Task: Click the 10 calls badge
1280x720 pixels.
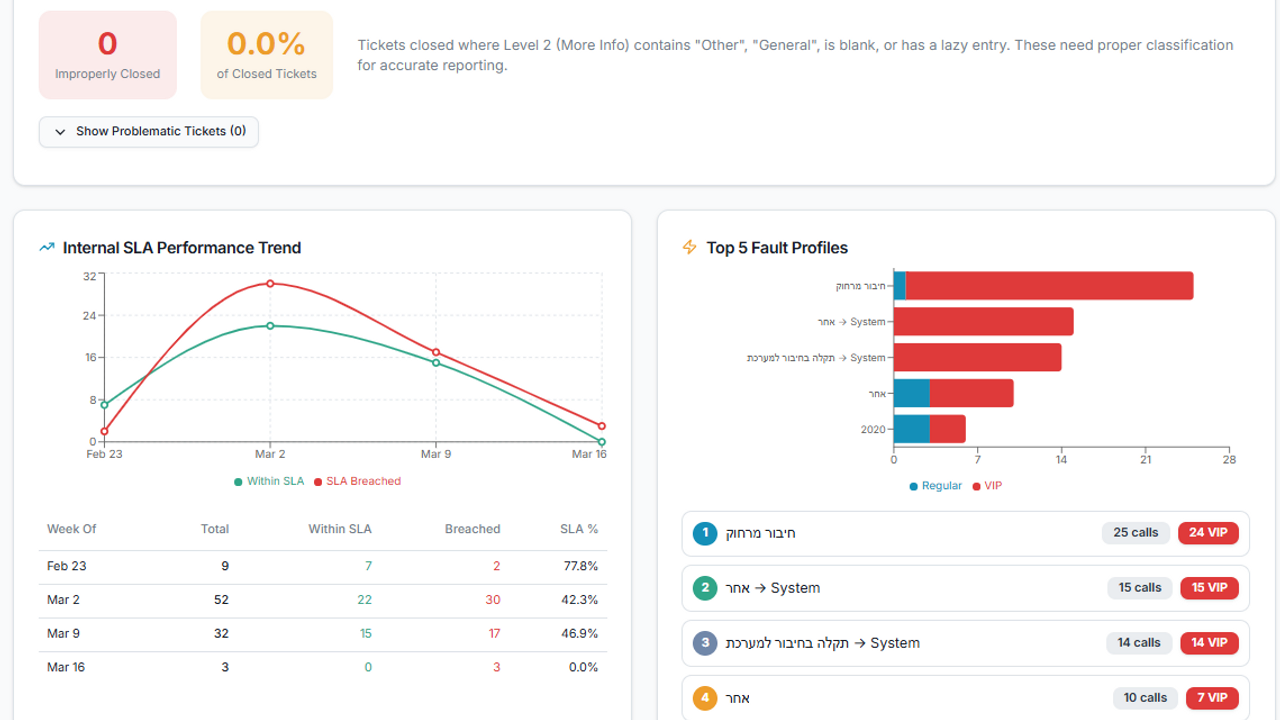Action: (x=1145, y=698)
